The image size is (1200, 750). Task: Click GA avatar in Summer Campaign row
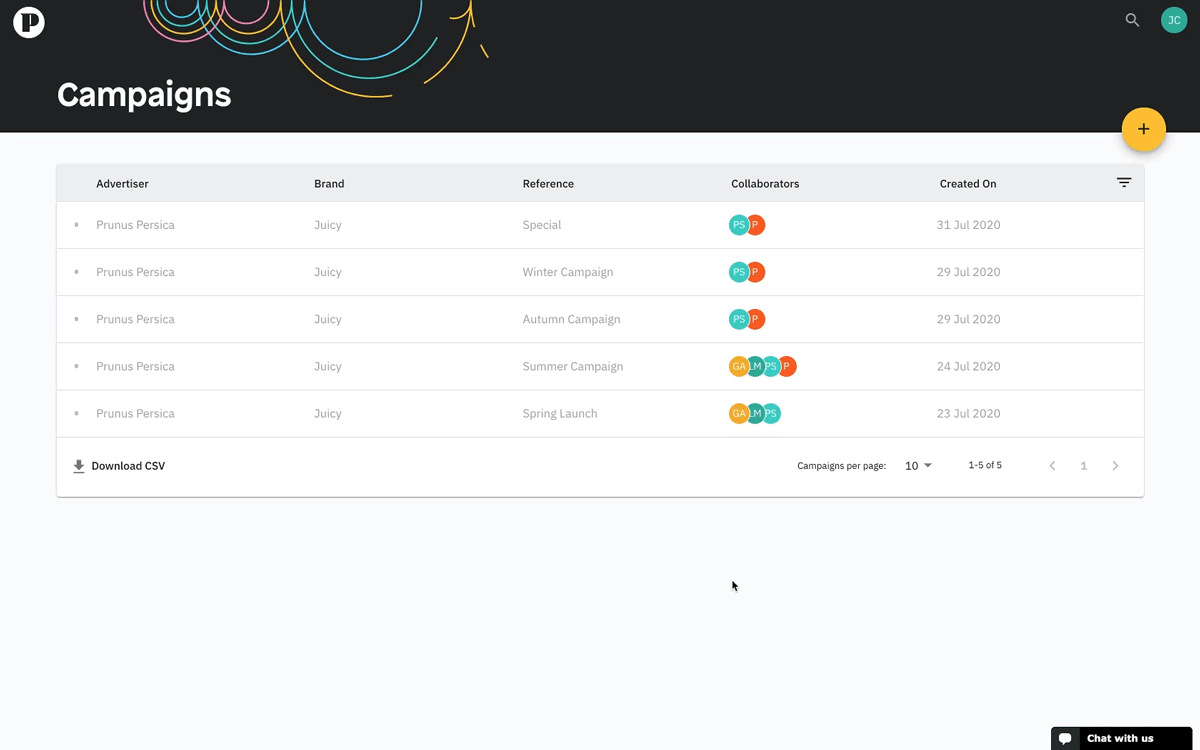pyautogui.click(x=737, y=366)
